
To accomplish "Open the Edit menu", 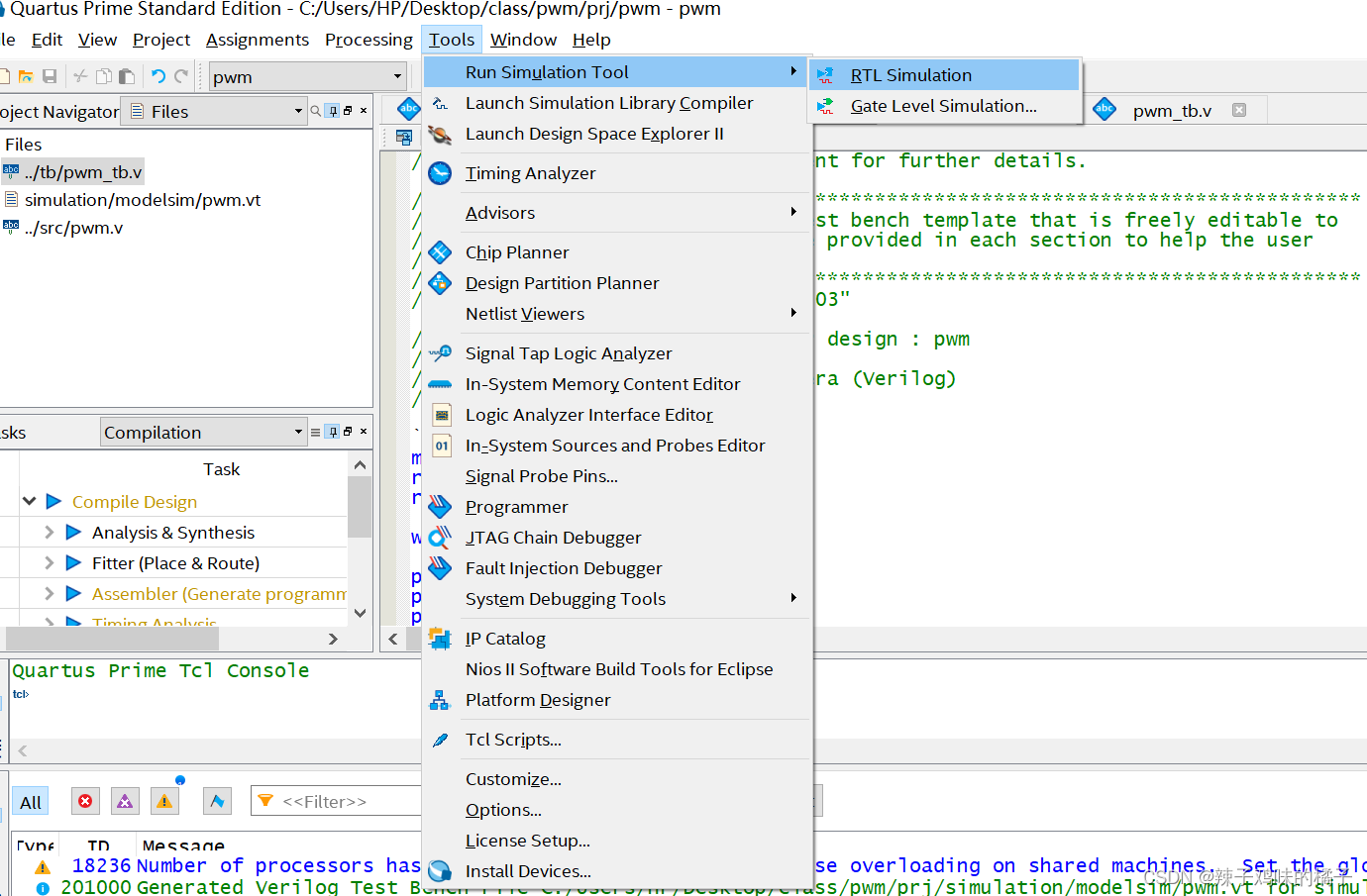I will [47, 40].
